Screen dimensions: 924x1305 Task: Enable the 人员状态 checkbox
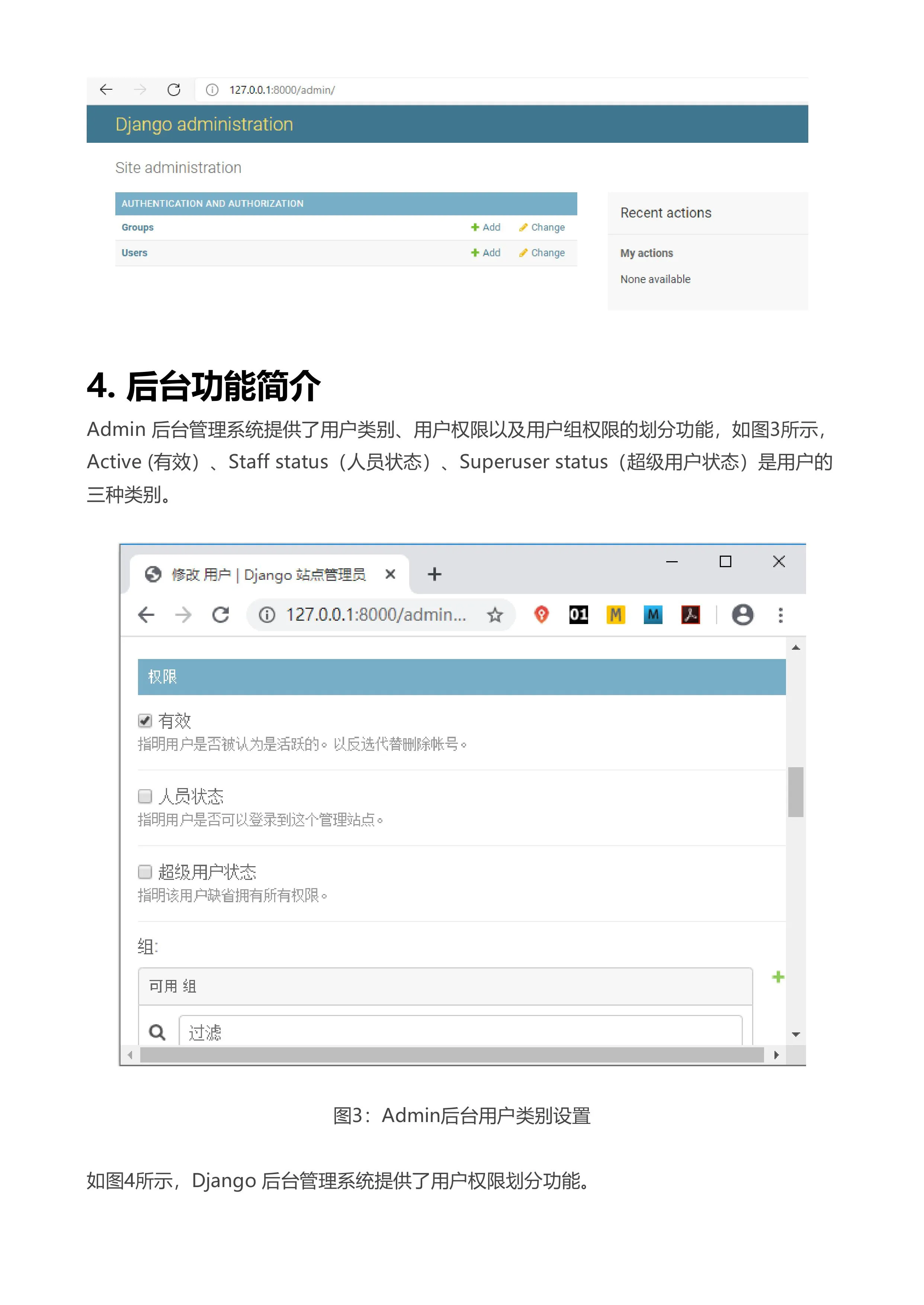pos(145,796)
